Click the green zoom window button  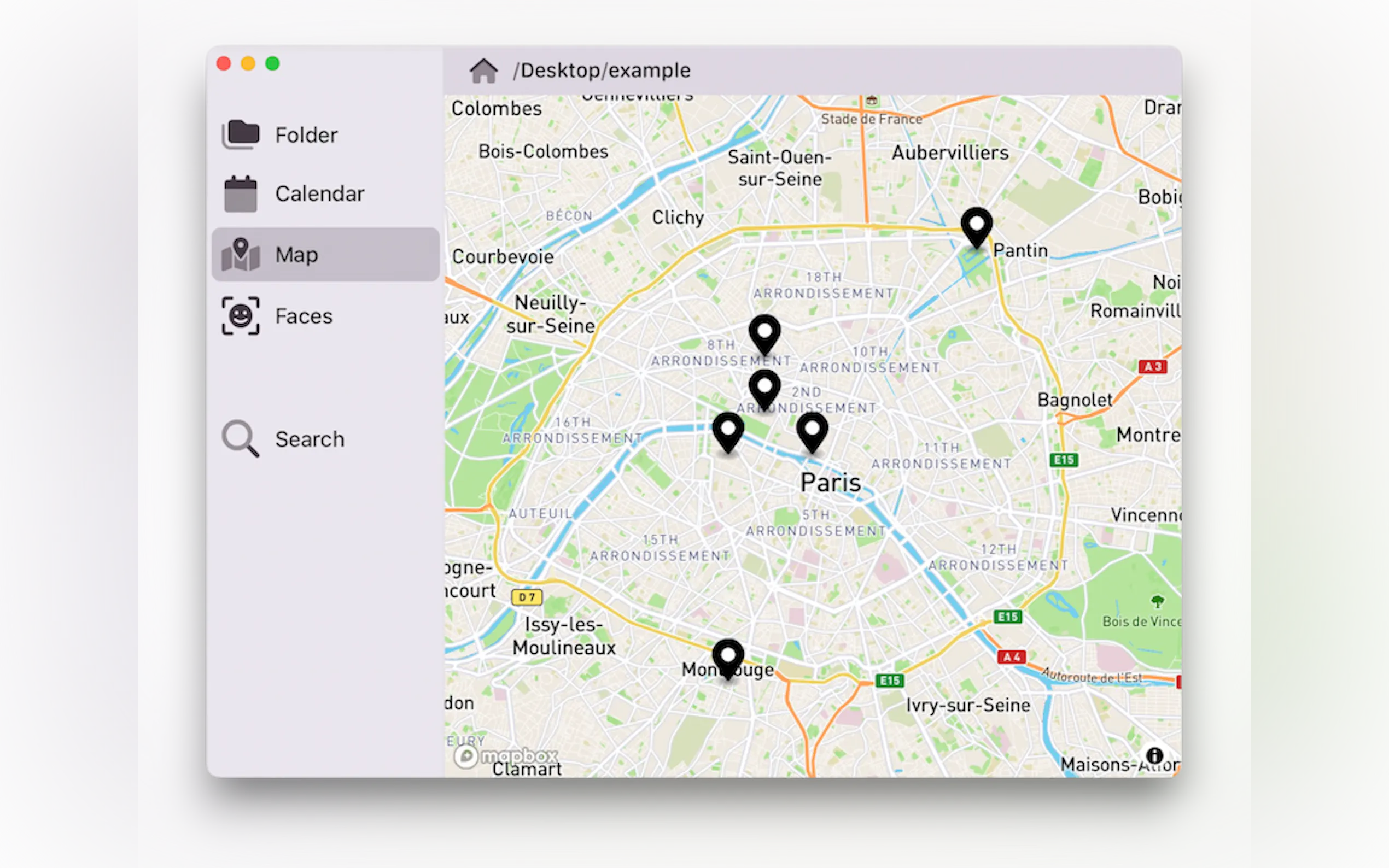[272, 63]
